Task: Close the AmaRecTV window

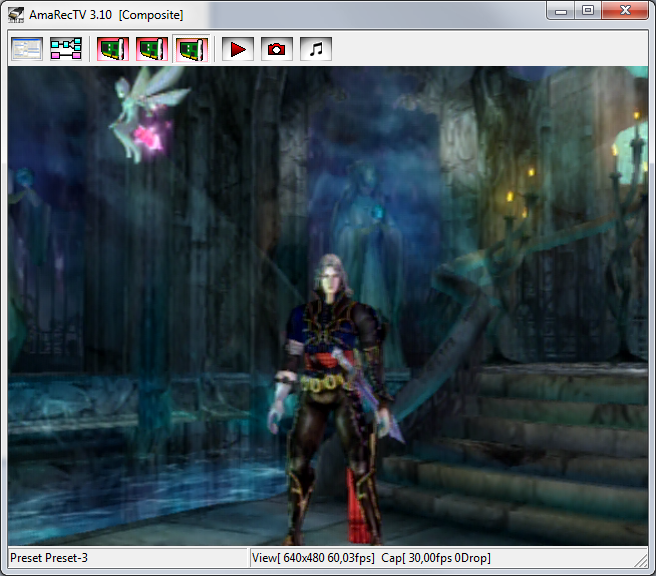Action: [x=625, y=11]
